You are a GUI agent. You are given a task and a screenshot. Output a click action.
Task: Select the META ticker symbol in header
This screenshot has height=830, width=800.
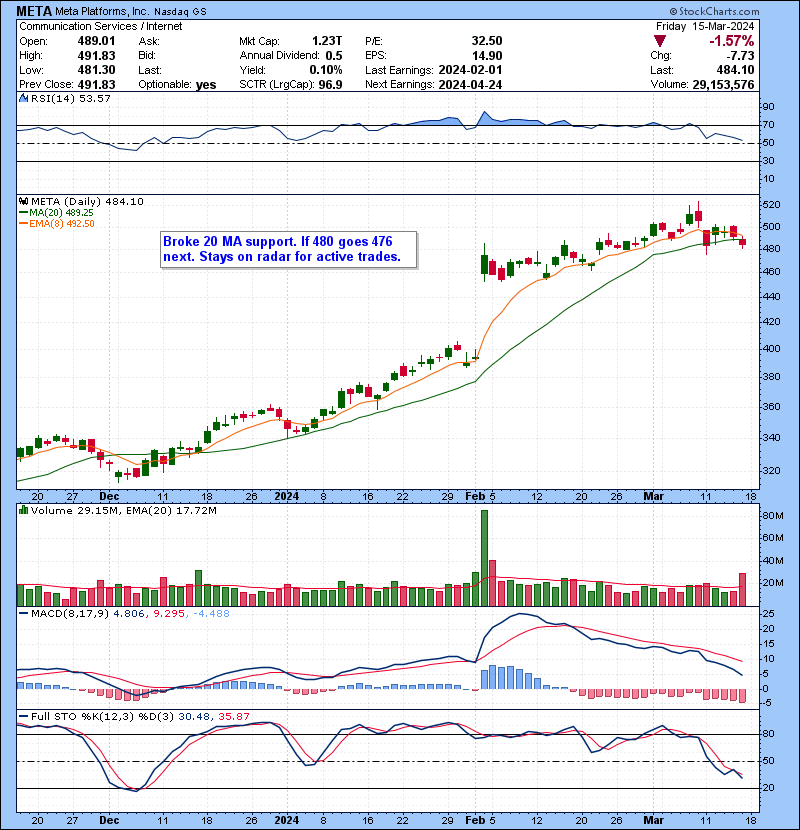click(34, 11)
